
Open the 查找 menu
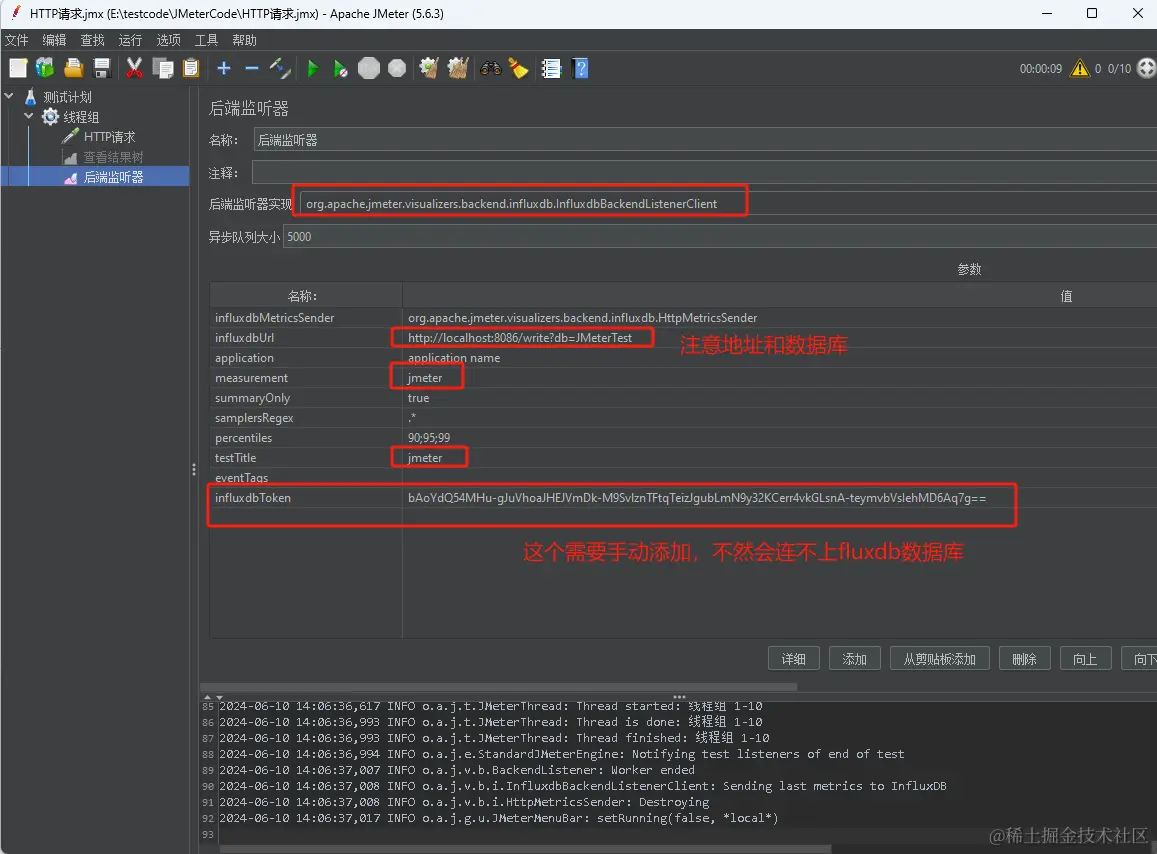[92, 40]
